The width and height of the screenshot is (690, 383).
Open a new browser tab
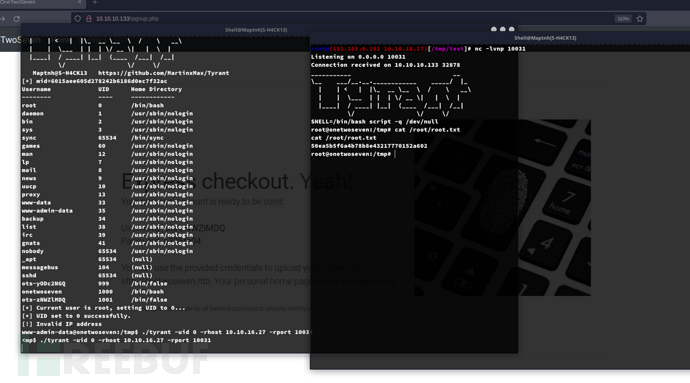(95, 2)
